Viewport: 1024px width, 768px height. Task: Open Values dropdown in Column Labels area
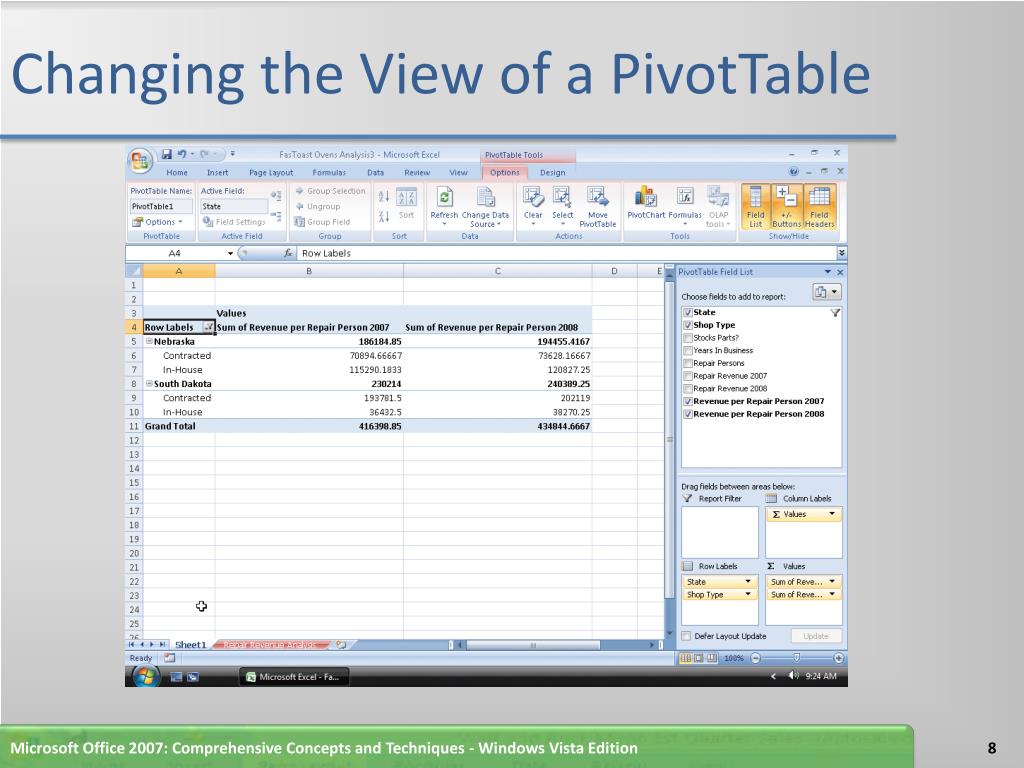tap(832, 515)
